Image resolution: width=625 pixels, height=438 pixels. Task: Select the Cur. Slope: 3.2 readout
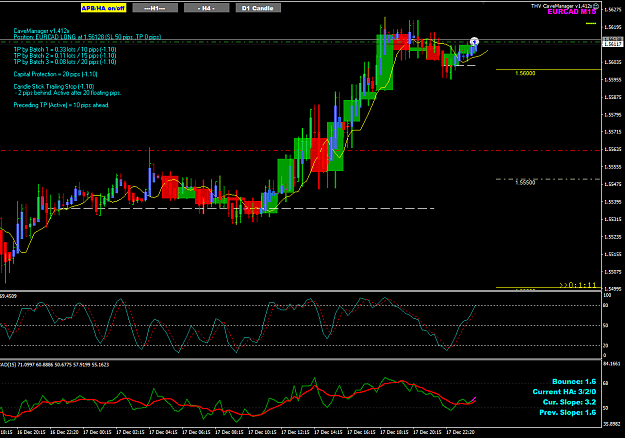(570, 402)
